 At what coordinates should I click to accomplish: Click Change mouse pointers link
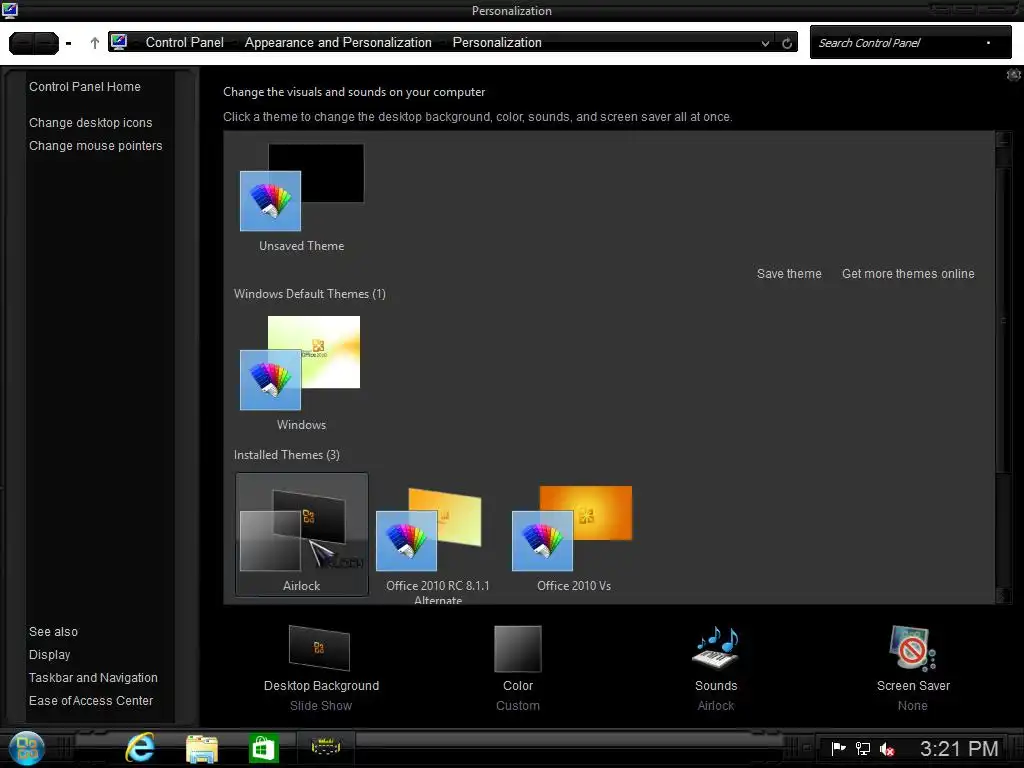(95, 146)
